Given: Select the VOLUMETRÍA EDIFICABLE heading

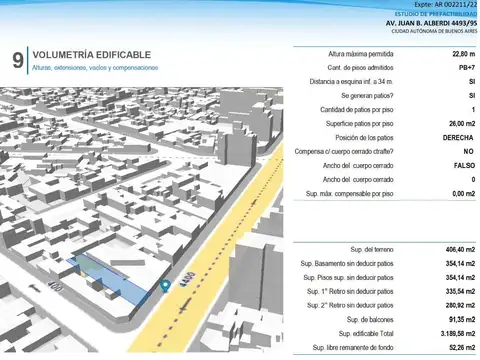Looking at the screenshot, I should (92, 55).
